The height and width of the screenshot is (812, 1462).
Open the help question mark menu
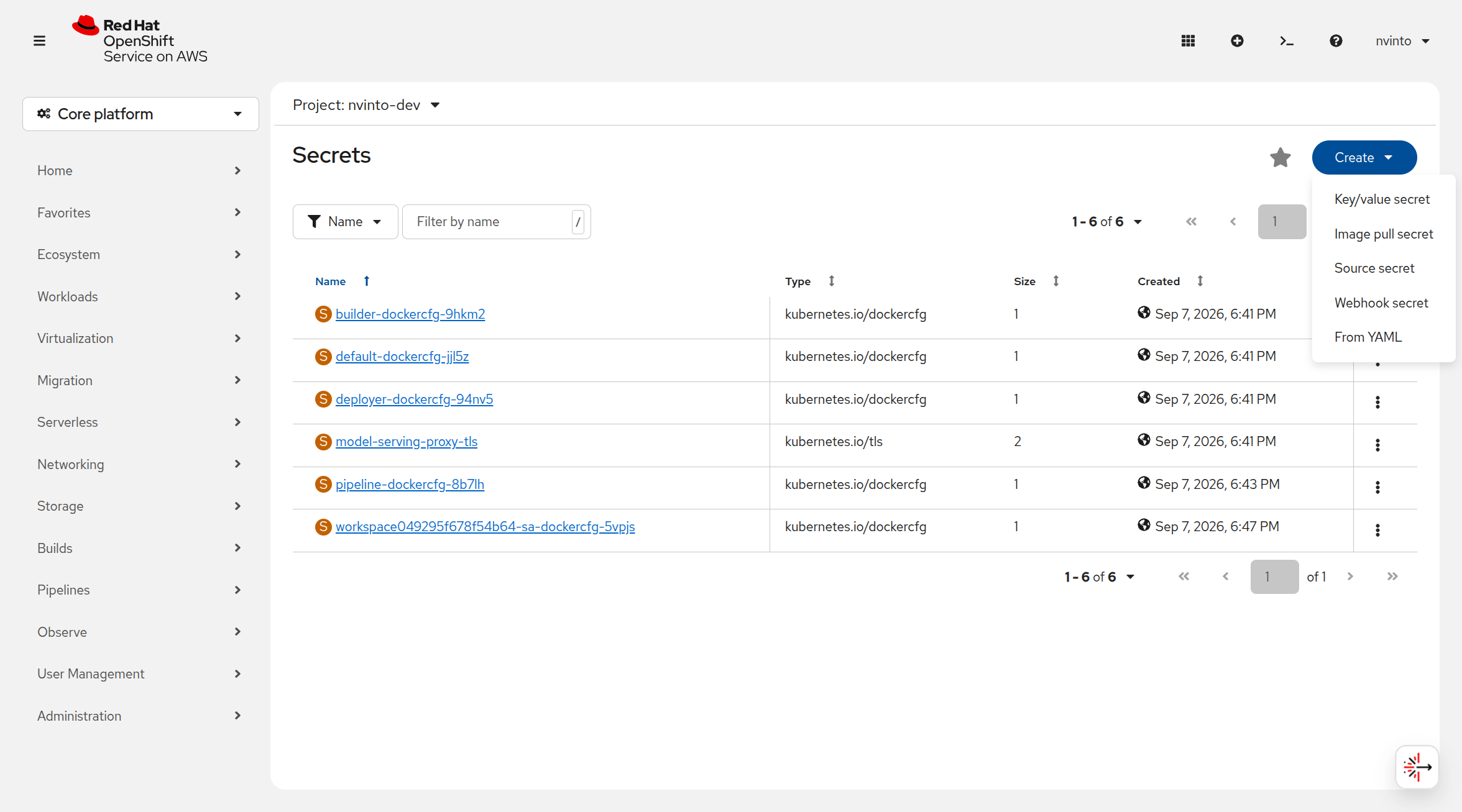click(1336, 41)
